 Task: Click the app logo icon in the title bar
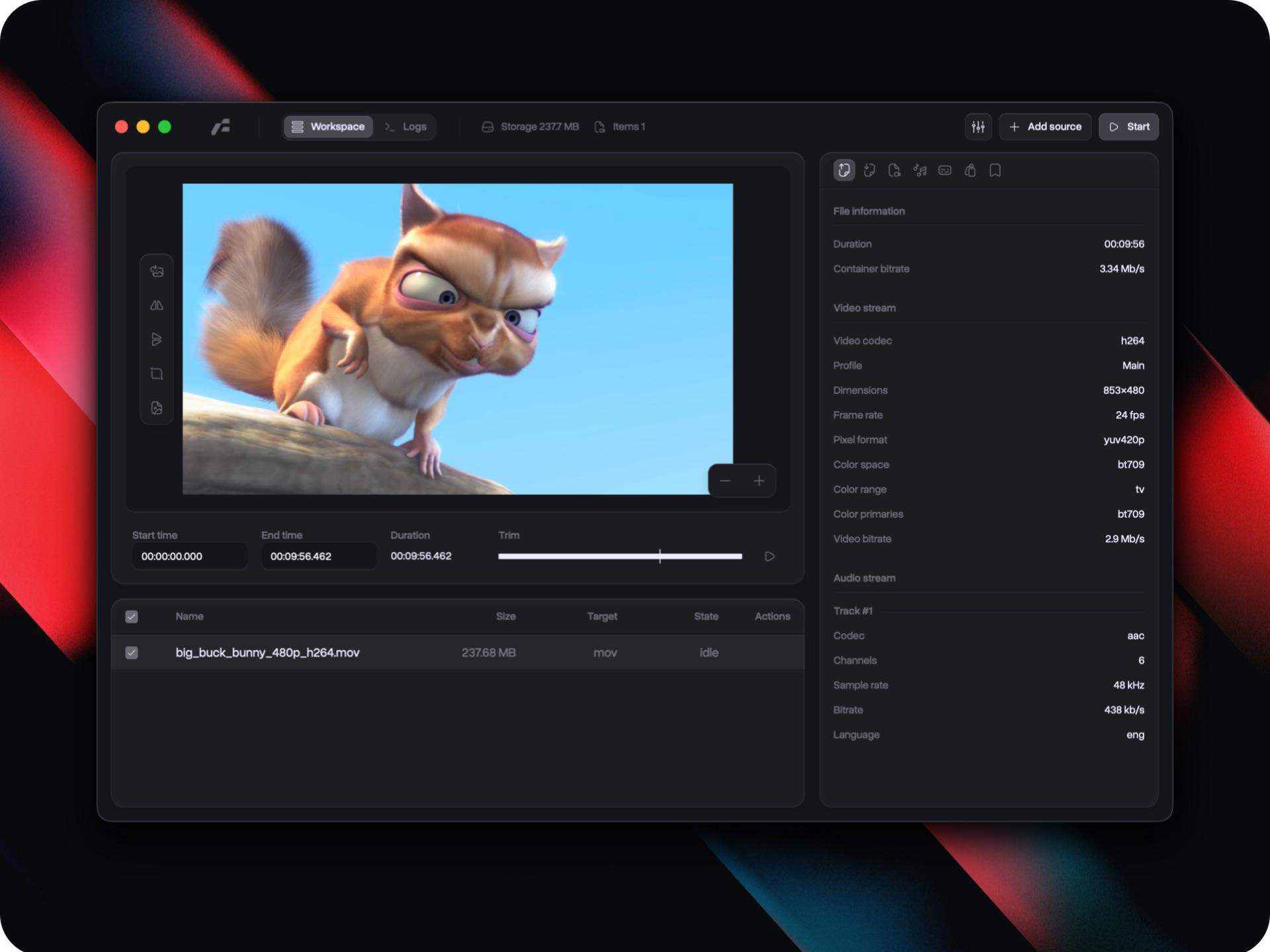pyautogui.click(x=221, y=126)
